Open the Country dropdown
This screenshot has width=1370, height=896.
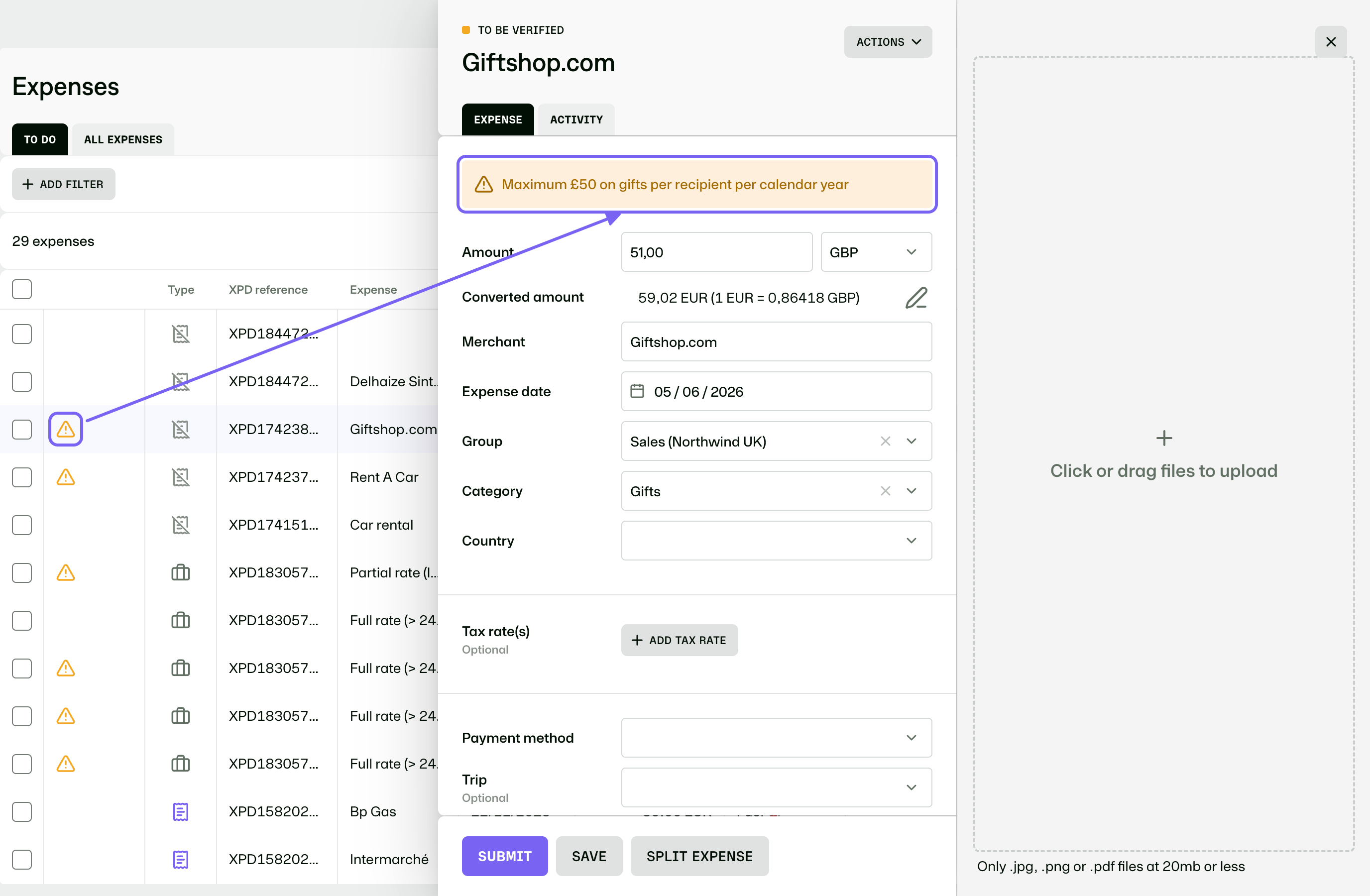point(777,541)
